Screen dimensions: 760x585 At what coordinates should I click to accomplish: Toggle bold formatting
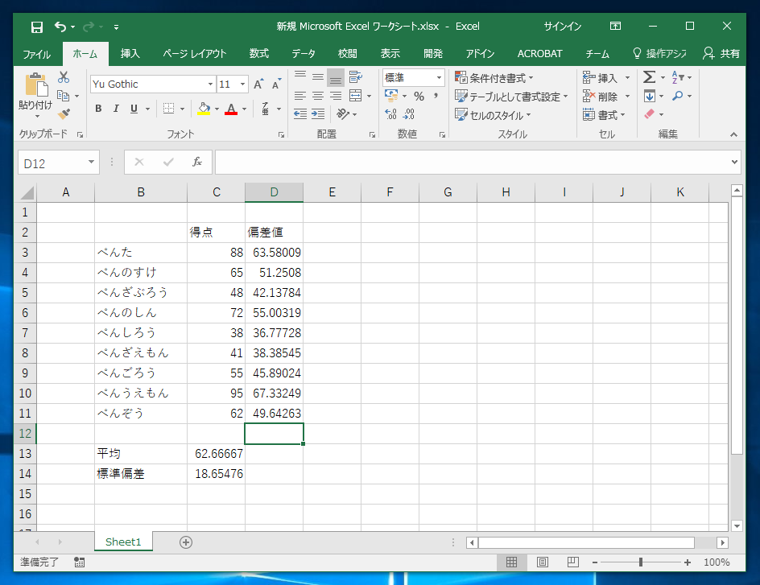pyautogui.click(x=98, y=109)
